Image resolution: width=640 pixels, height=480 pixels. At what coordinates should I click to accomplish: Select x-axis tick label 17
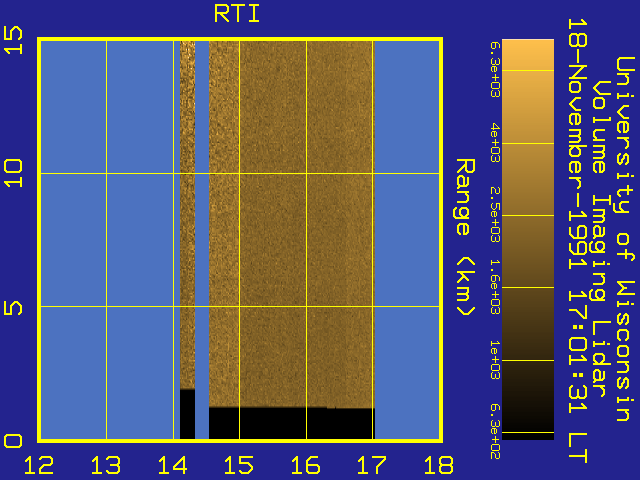pyautogui.click(x=372, y=465)
